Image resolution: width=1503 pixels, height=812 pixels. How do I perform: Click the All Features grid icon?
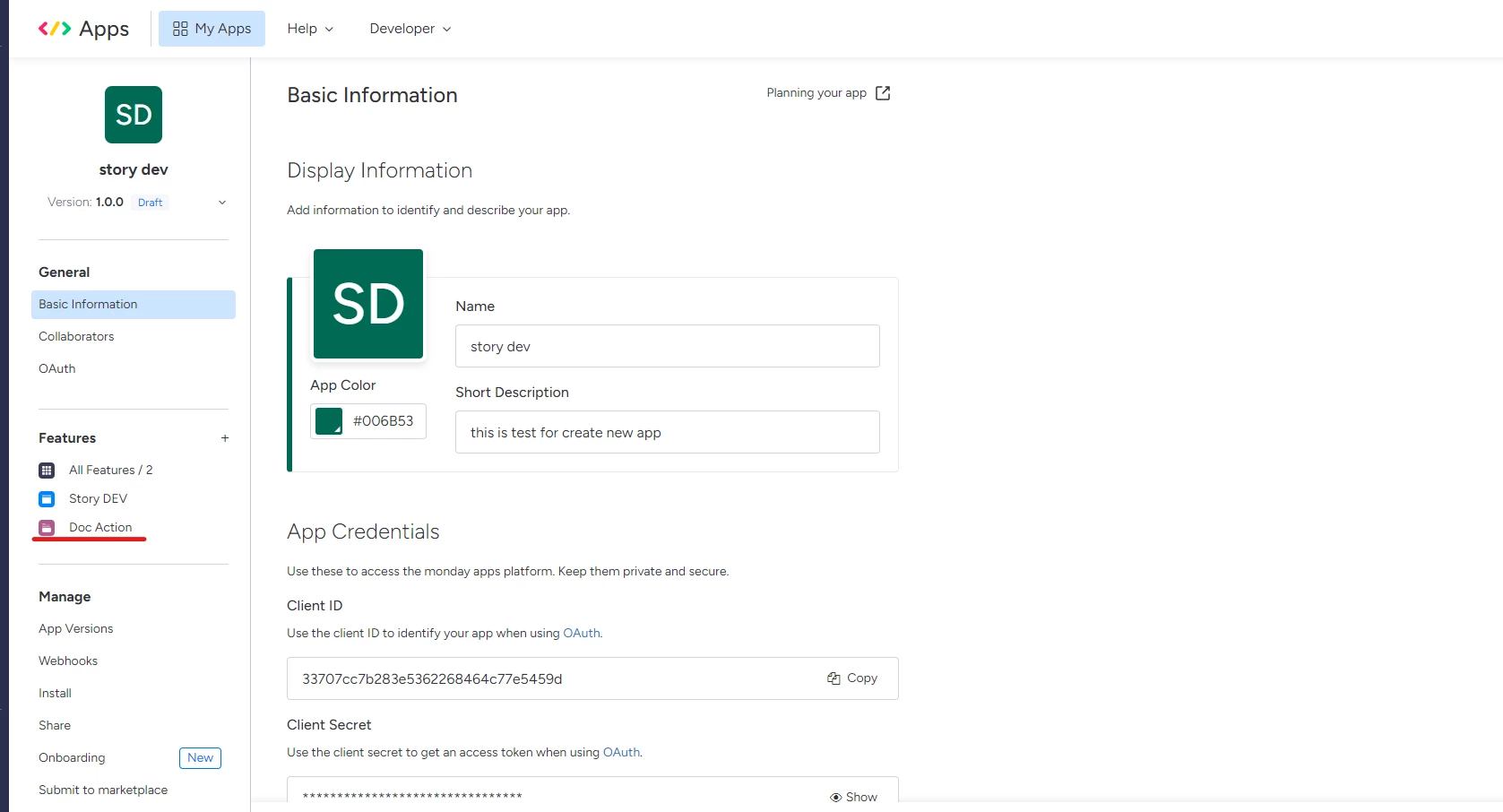(x=47, y=471)
